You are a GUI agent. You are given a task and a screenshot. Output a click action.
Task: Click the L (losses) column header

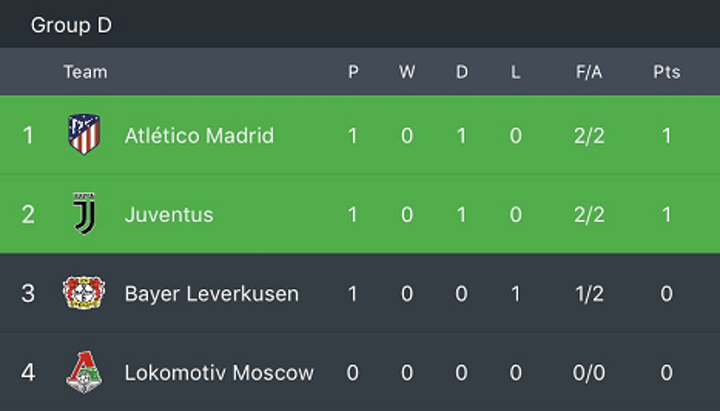coord(516,72)
